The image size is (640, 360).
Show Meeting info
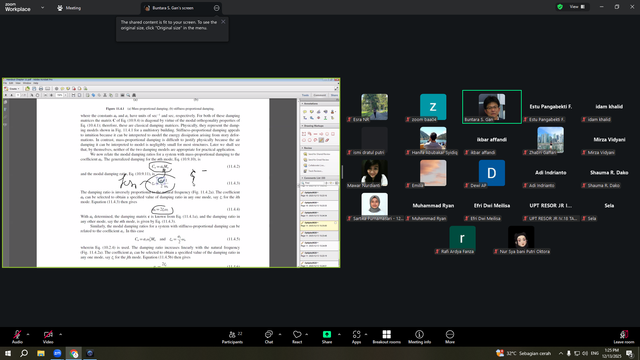point(419,337)
